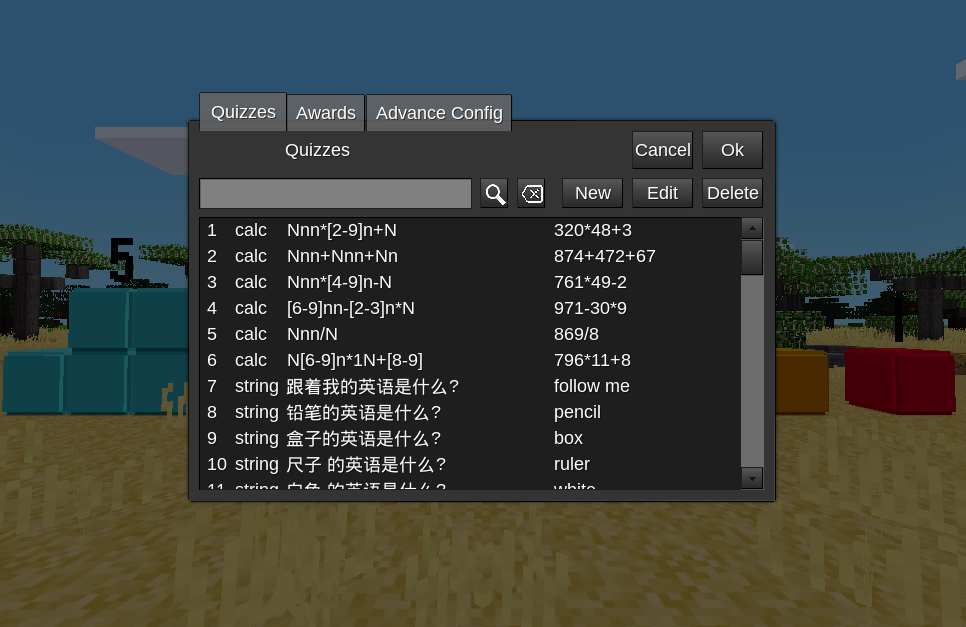Image resolution: width=966 pixels, height=627 pixels.
Task: Focus the quiz search text field
Action: point(335,193)
